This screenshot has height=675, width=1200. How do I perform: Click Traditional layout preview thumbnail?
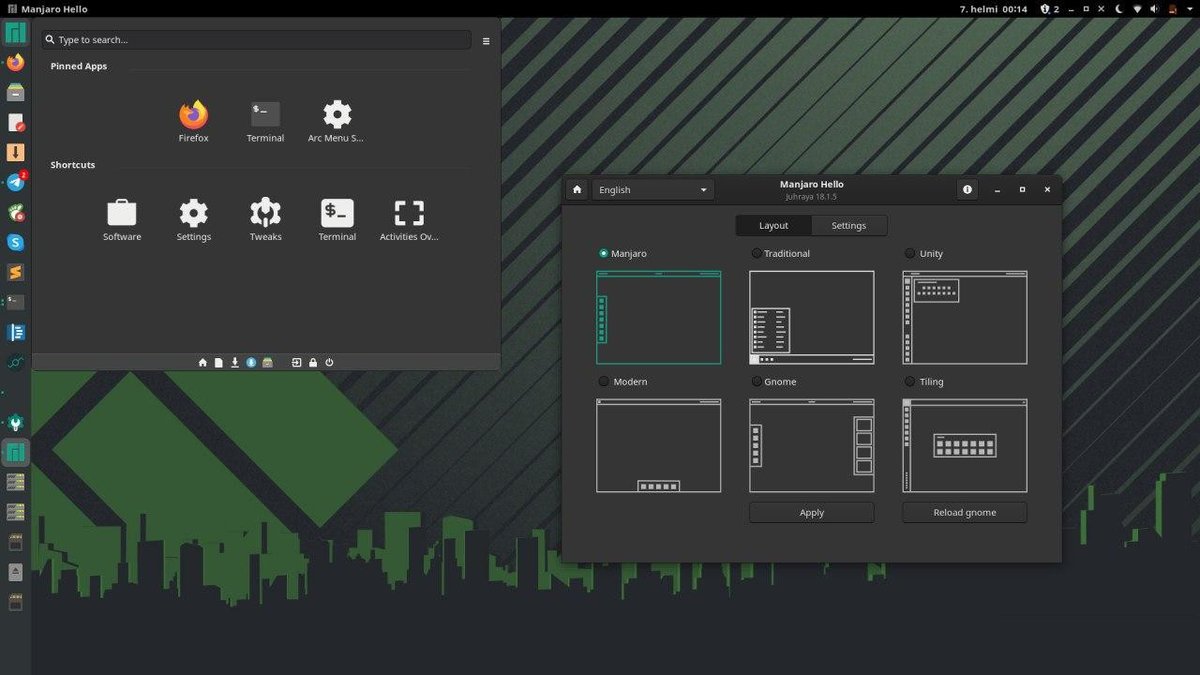pos(811,317)
